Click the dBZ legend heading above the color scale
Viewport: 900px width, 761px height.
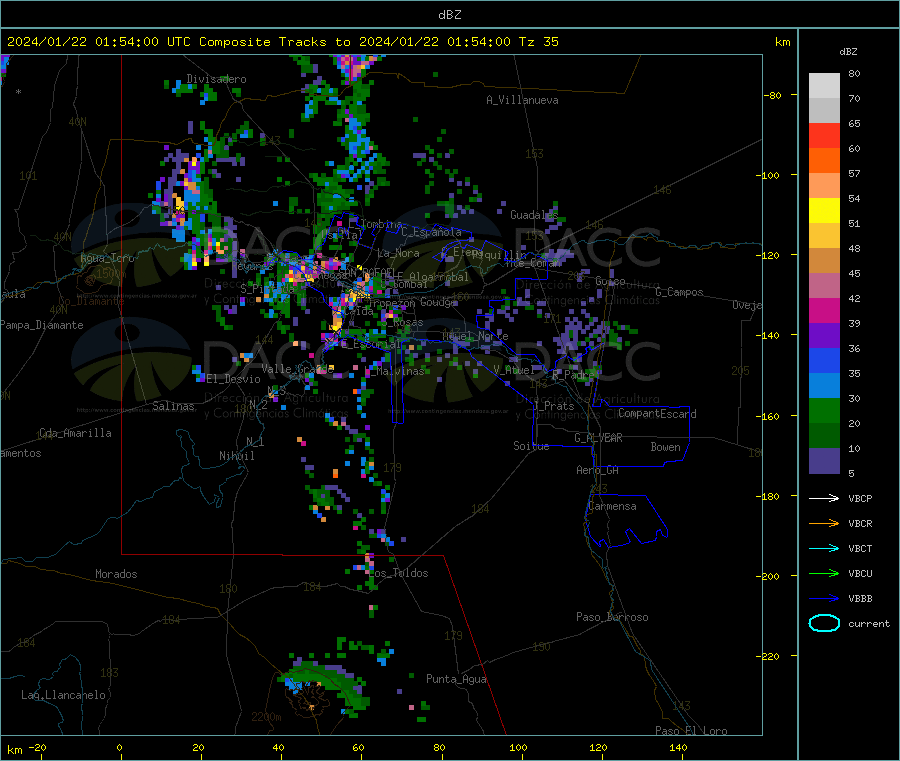point(848,52)
